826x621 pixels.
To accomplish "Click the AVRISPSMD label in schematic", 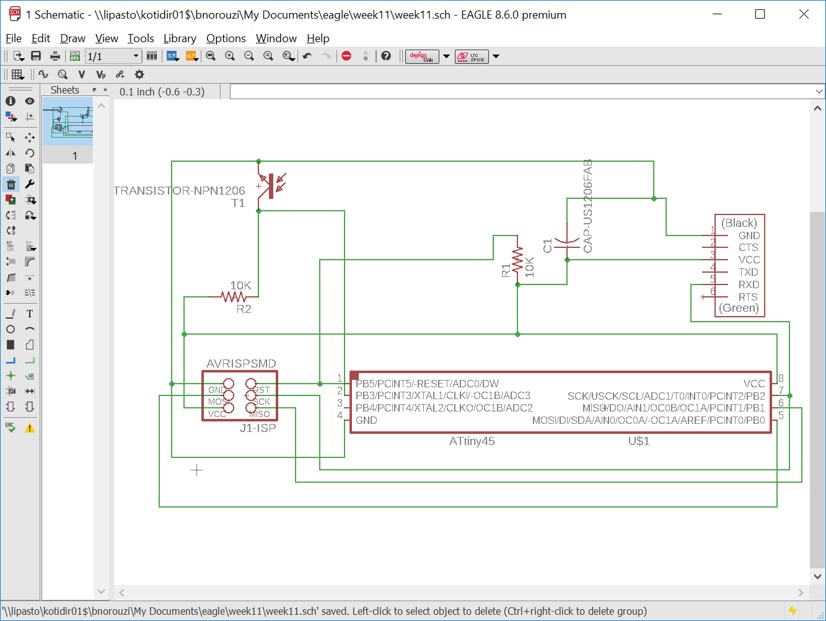I will 241,363.
